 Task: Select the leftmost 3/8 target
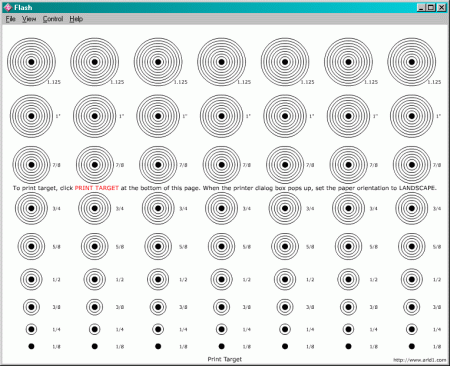click(31, 307)
